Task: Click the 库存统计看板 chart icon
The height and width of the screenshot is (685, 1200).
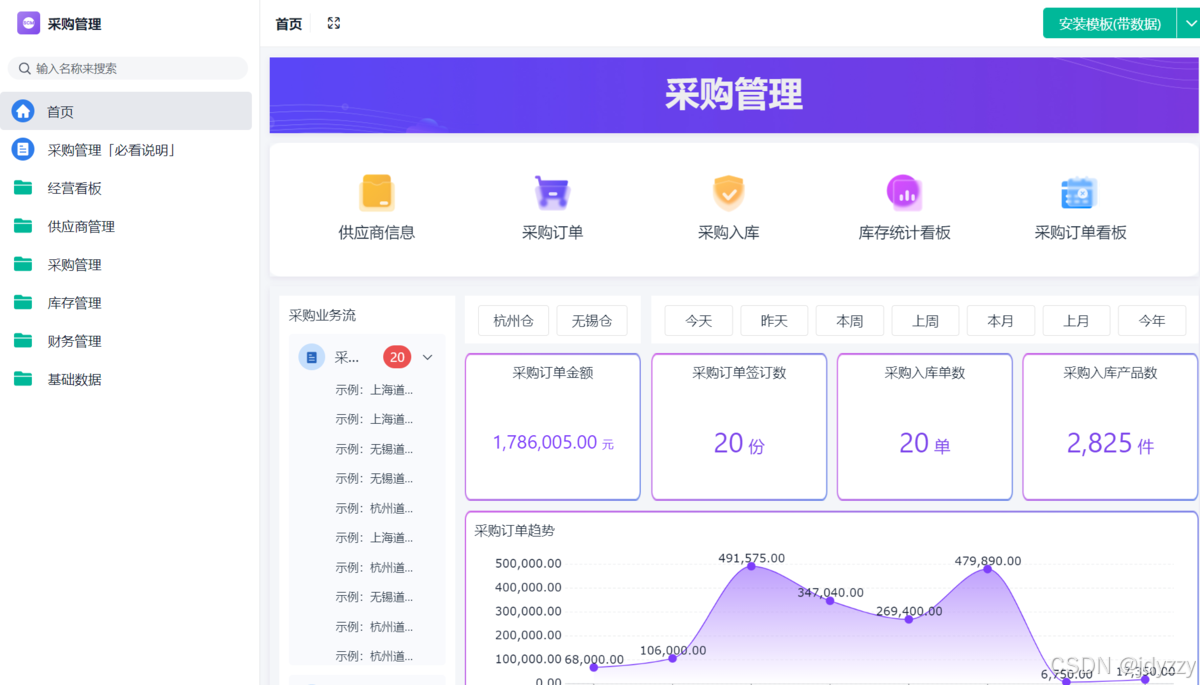Action: click(x=904, y=192)
